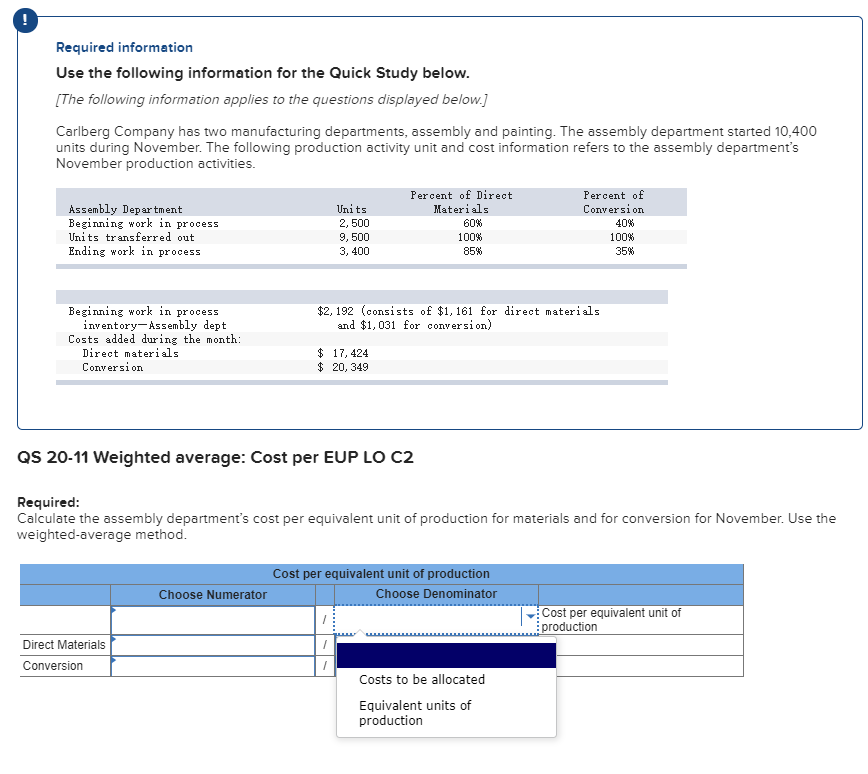Click the 'Choose Numerator' column header
The height and width of the screenshot is (774, 868).
[x=213, y=595]
